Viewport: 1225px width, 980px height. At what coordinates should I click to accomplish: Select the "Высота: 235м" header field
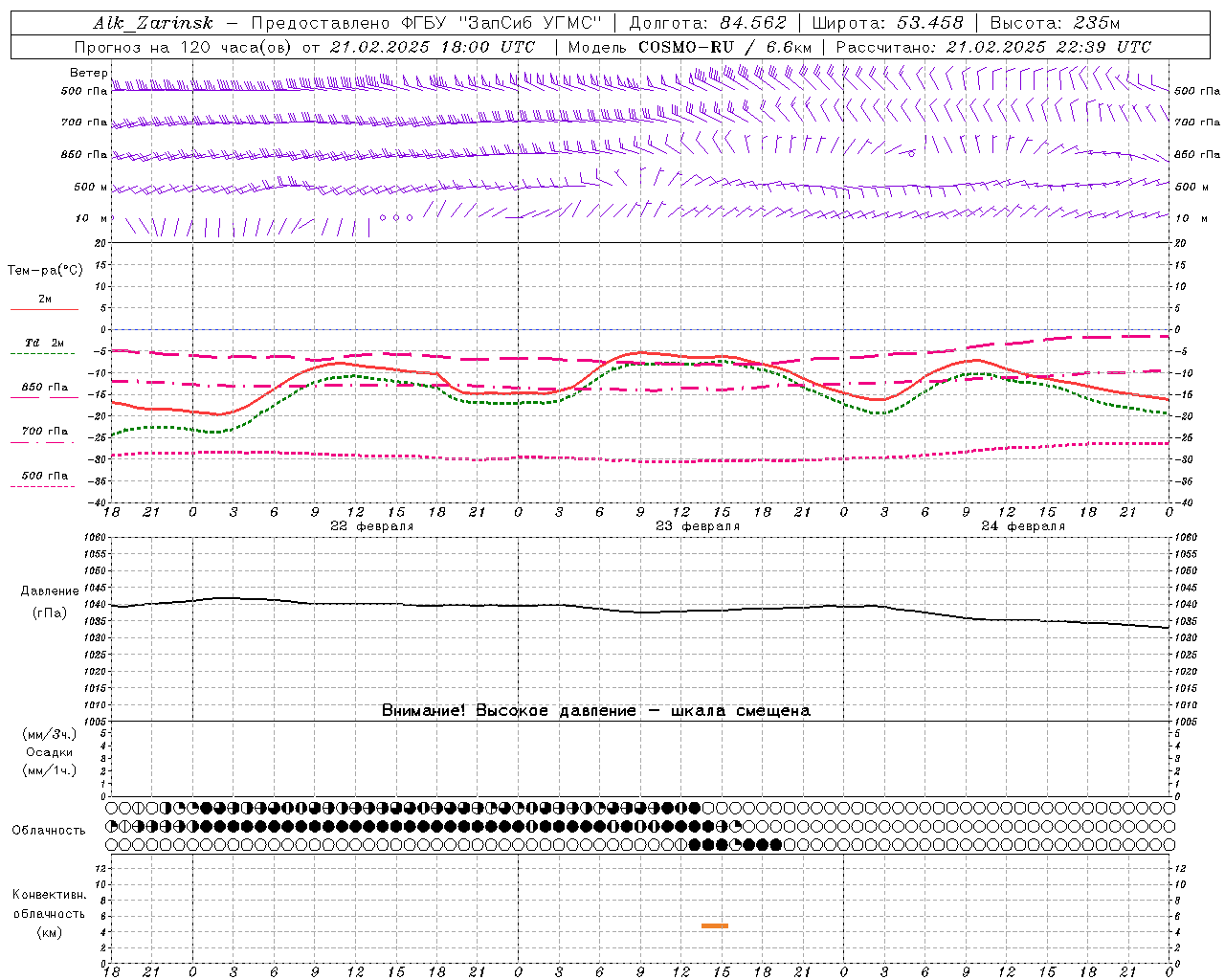tap(1055, 23)
